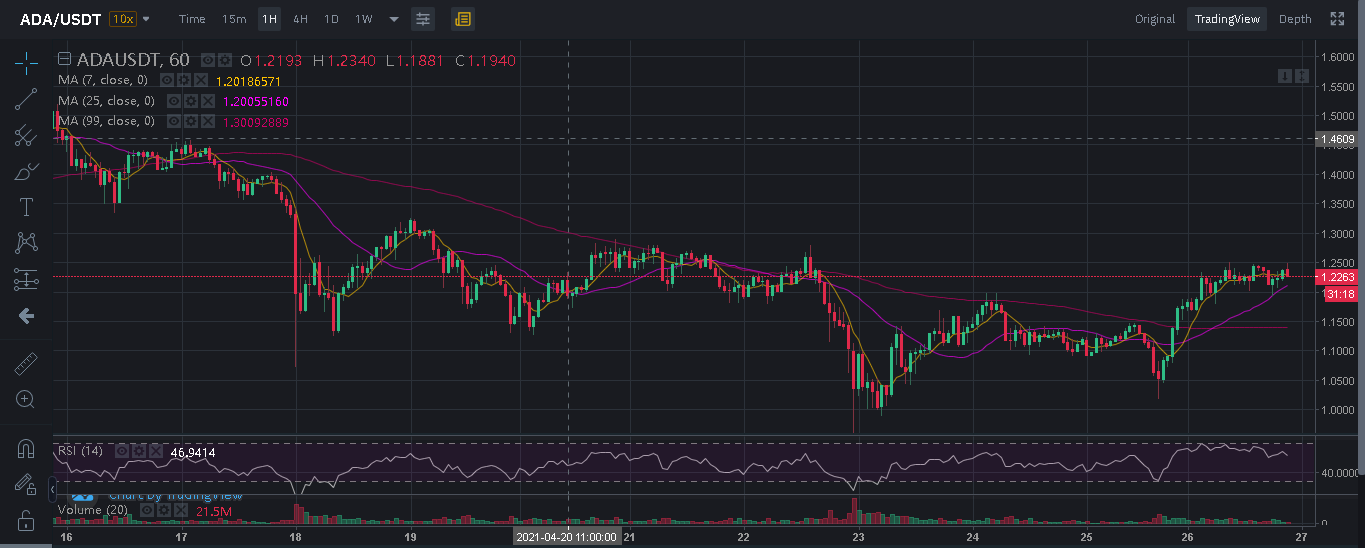
Task: Remove the Volume 20 indicator
Action: (181, 510)
